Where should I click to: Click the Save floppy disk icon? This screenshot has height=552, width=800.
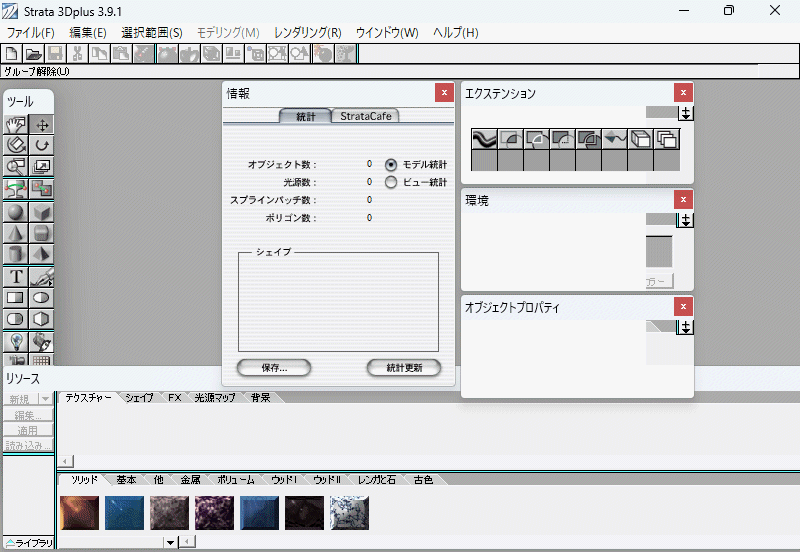55,54
